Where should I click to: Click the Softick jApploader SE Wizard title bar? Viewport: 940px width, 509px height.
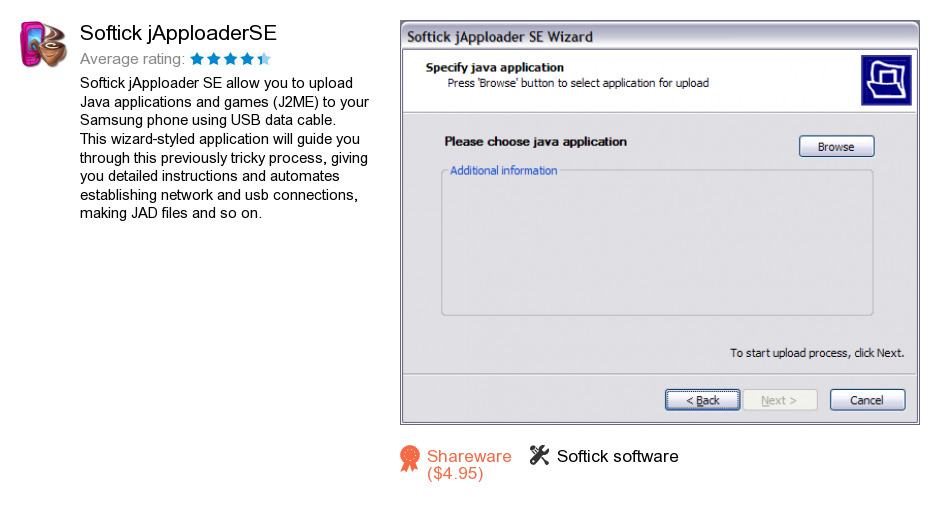659,37
